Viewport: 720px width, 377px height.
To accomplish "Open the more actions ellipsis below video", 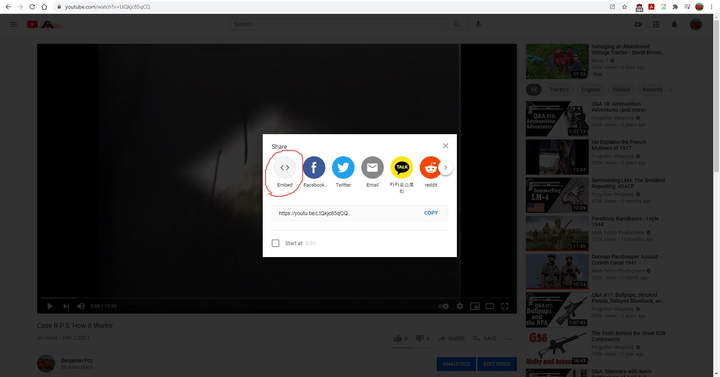I will click(x=509, y=338).
